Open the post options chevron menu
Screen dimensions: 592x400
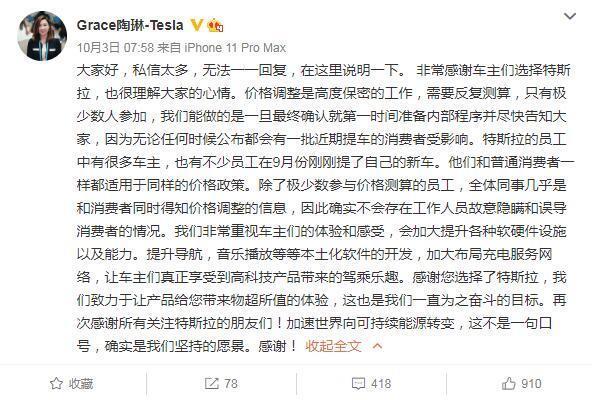click(x=570, y=16)
